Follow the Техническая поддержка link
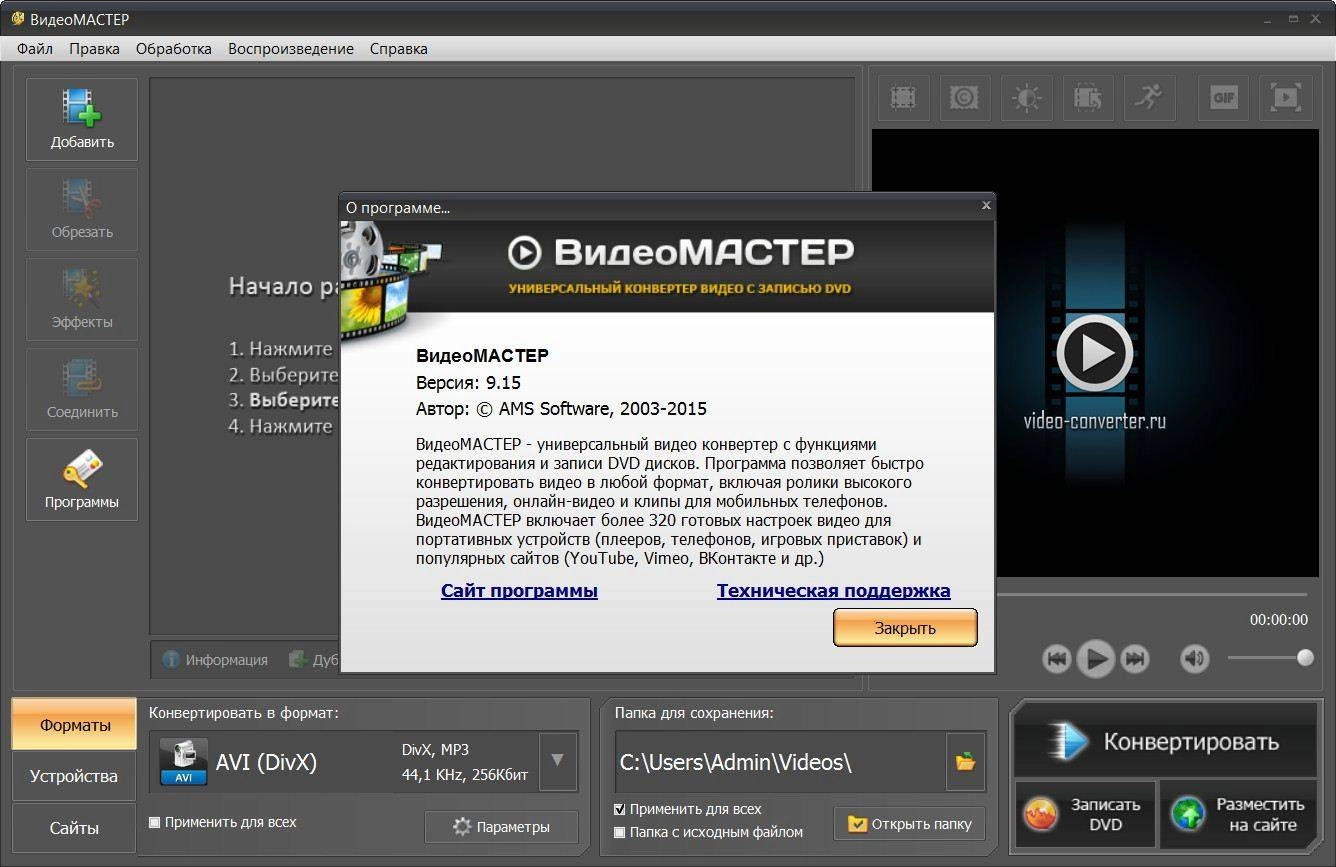Image resolution: width=1336 pixels, height=867 pixels. pyautogui.click(x=833, y=591)
